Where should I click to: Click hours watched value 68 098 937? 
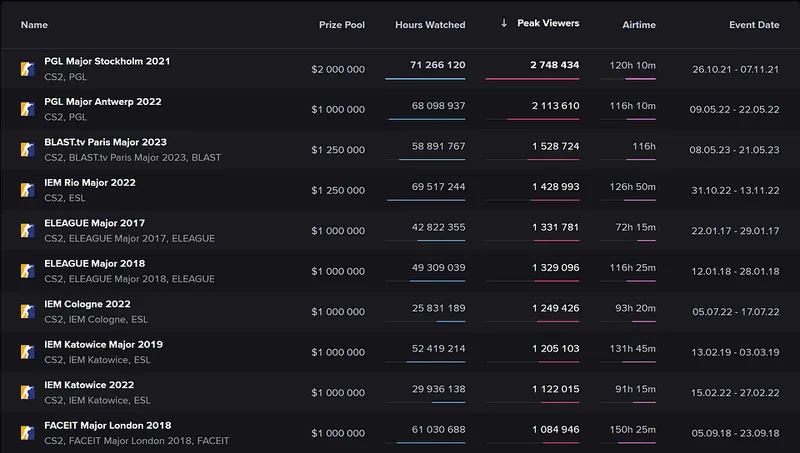[x=438, y=106]
